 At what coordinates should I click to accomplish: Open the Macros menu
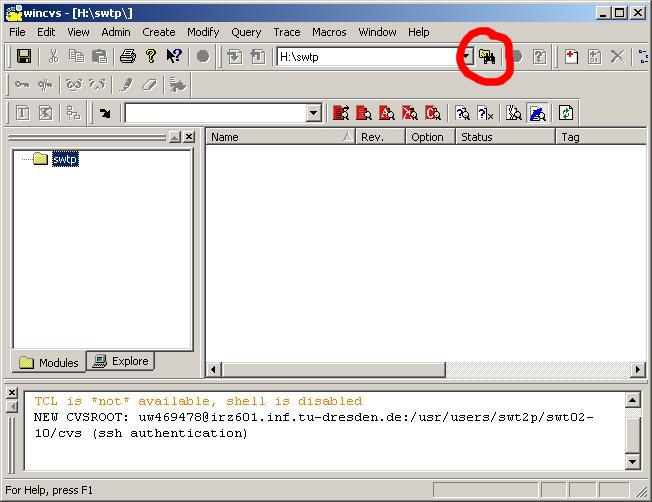(329, 32)
